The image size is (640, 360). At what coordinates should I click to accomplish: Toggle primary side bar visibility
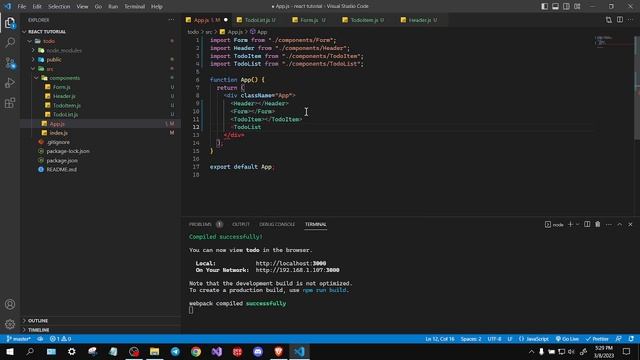coord(544,6)
